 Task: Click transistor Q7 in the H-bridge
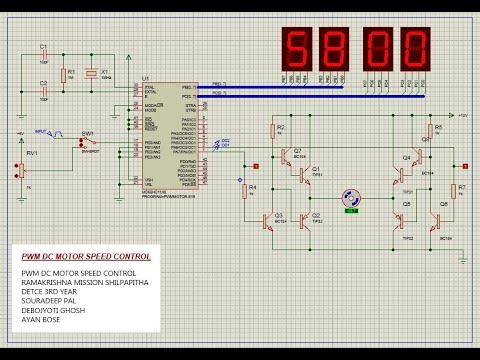(x=286, y=157)
